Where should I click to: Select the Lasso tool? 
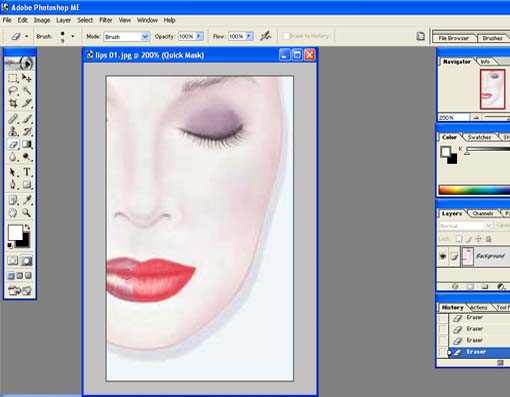(13, 90)
